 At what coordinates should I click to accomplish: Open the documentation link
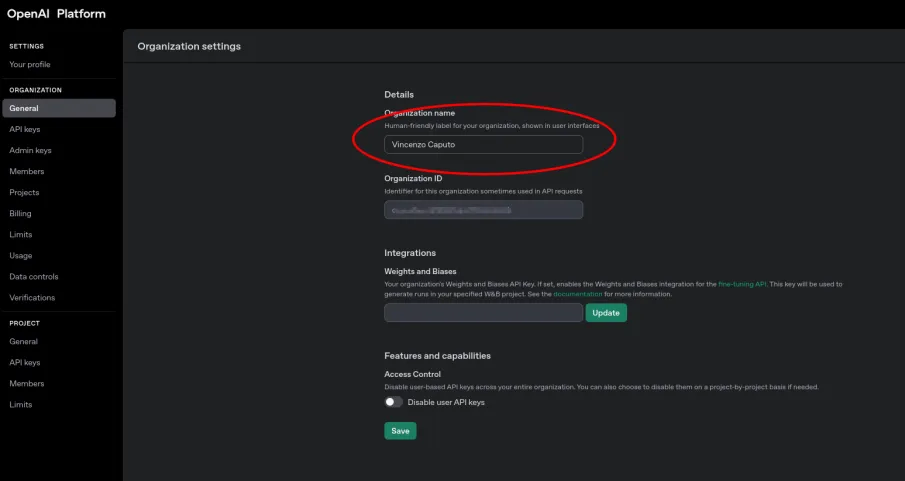pyautogui.click(x=578, y=294)
